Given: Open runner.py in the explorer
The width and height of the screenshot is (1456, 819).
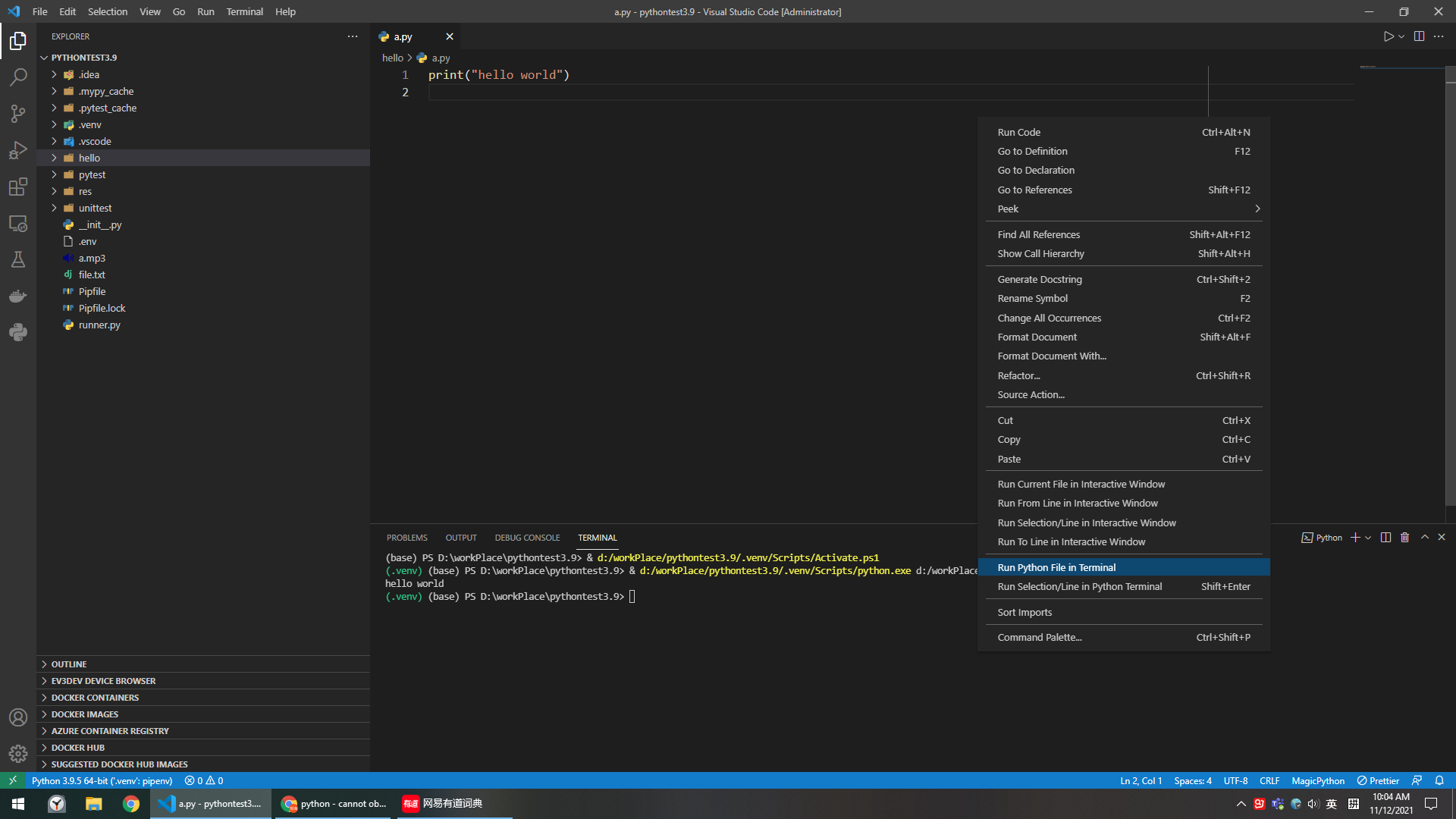Looking at the screenshot, I should pyautogui.click(x=203, y=325).
